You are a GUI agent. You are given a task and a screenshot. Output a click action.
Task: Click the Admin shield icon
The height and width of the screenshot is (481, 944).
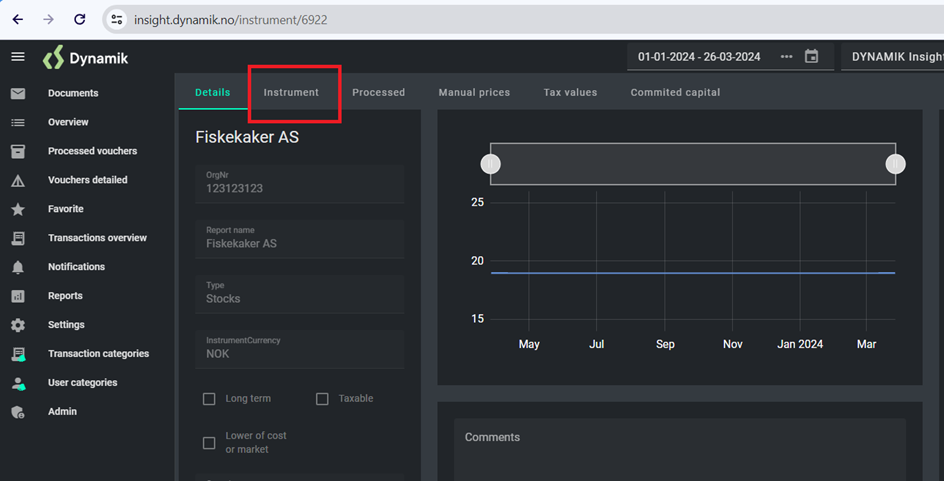tap(18, 412)
